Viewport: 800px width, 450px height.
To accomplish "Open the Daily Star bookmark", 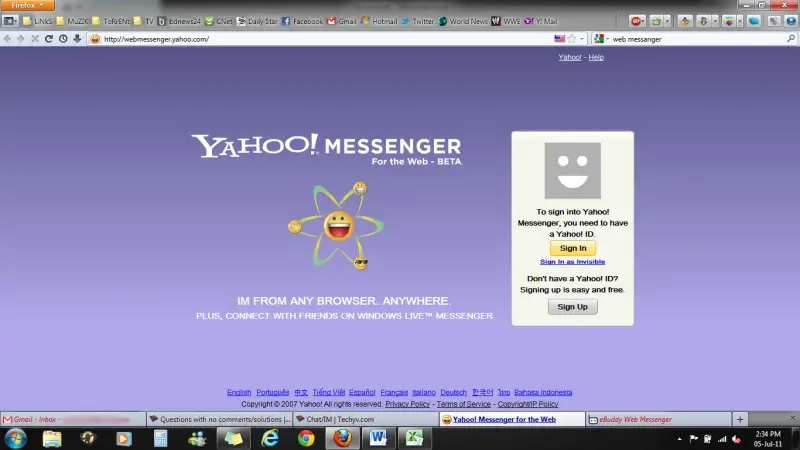I will pyautogui.click(x=257, y=21).
